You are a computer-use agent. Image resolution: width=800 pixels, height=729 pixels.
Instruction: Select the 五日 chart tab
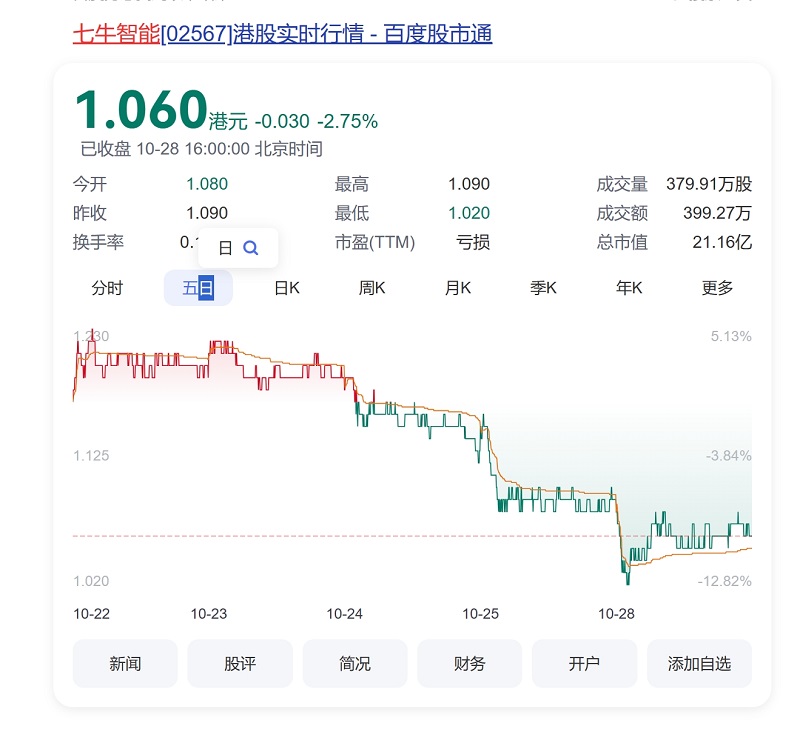tap(198, 288)
